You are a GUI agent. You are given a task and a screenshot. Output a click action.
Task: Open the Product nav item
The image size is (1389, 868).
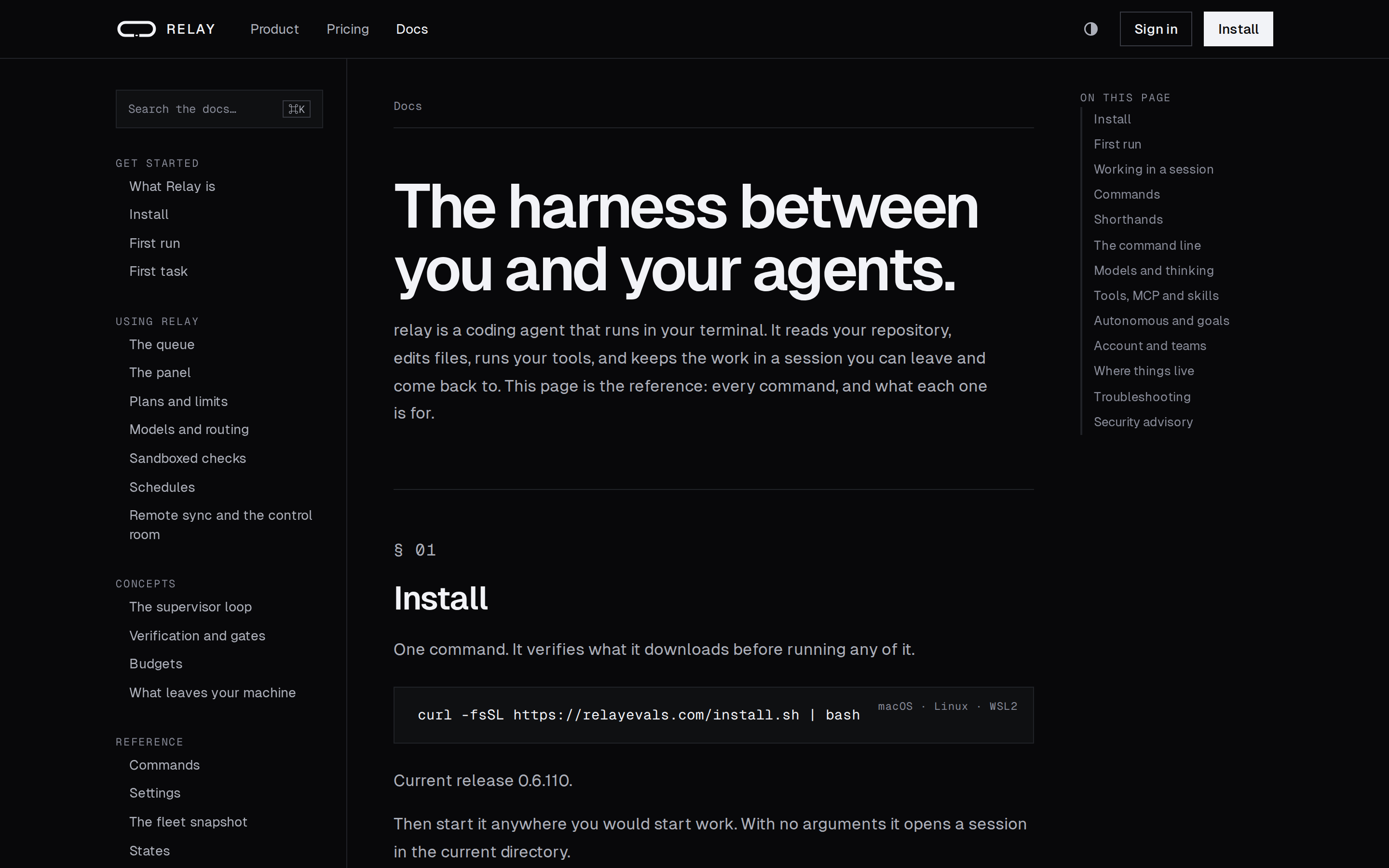pos(274,29)
